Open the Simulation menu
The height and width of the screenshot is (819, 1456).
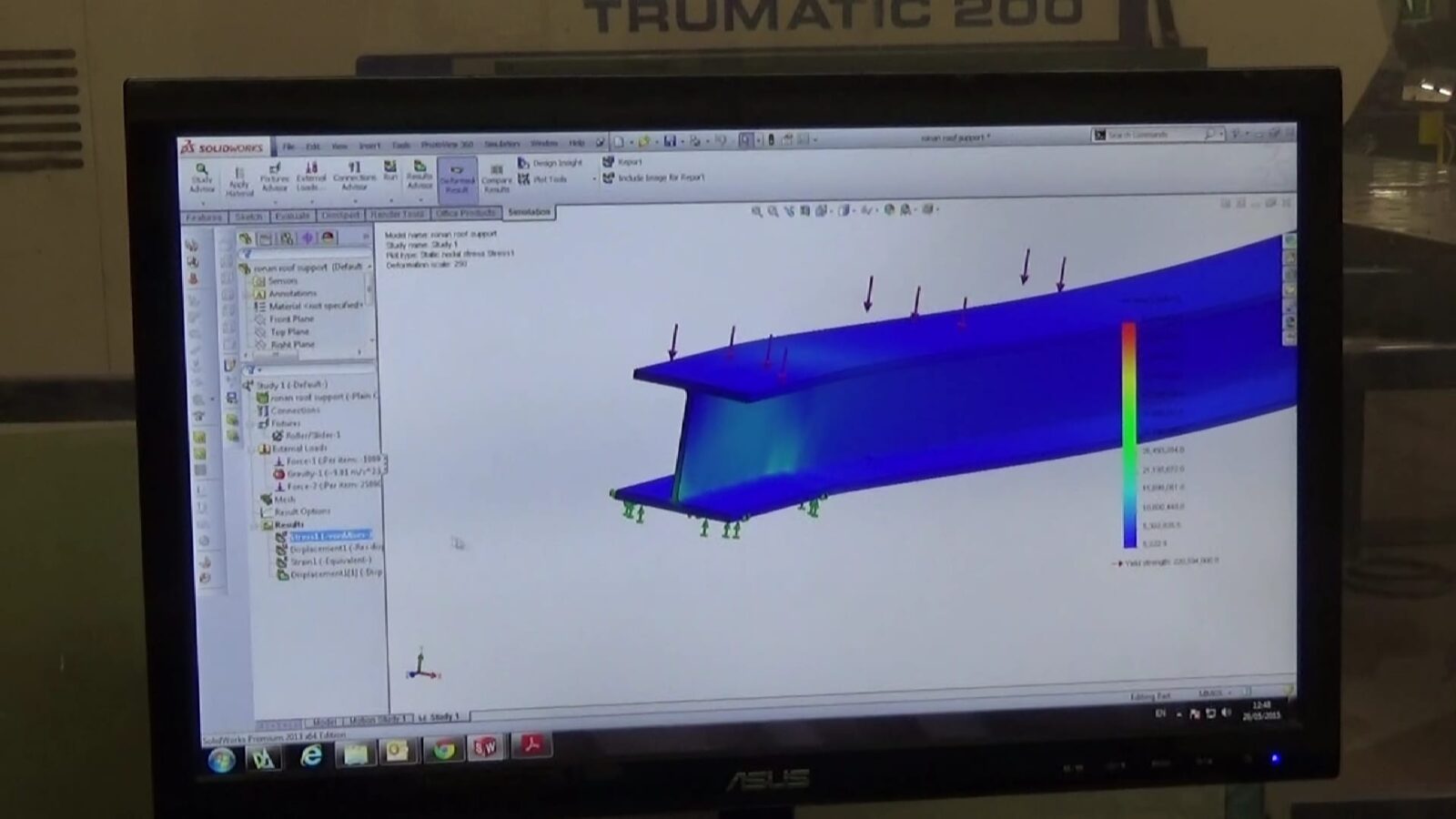(501, 144)
